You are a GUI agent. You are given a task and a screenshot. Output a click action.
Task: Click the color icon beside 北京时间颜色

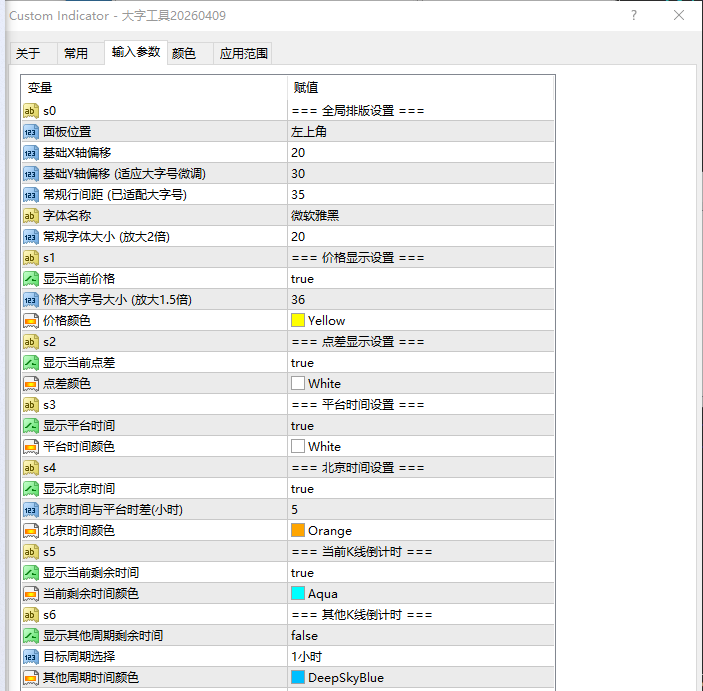pos(30,531)
